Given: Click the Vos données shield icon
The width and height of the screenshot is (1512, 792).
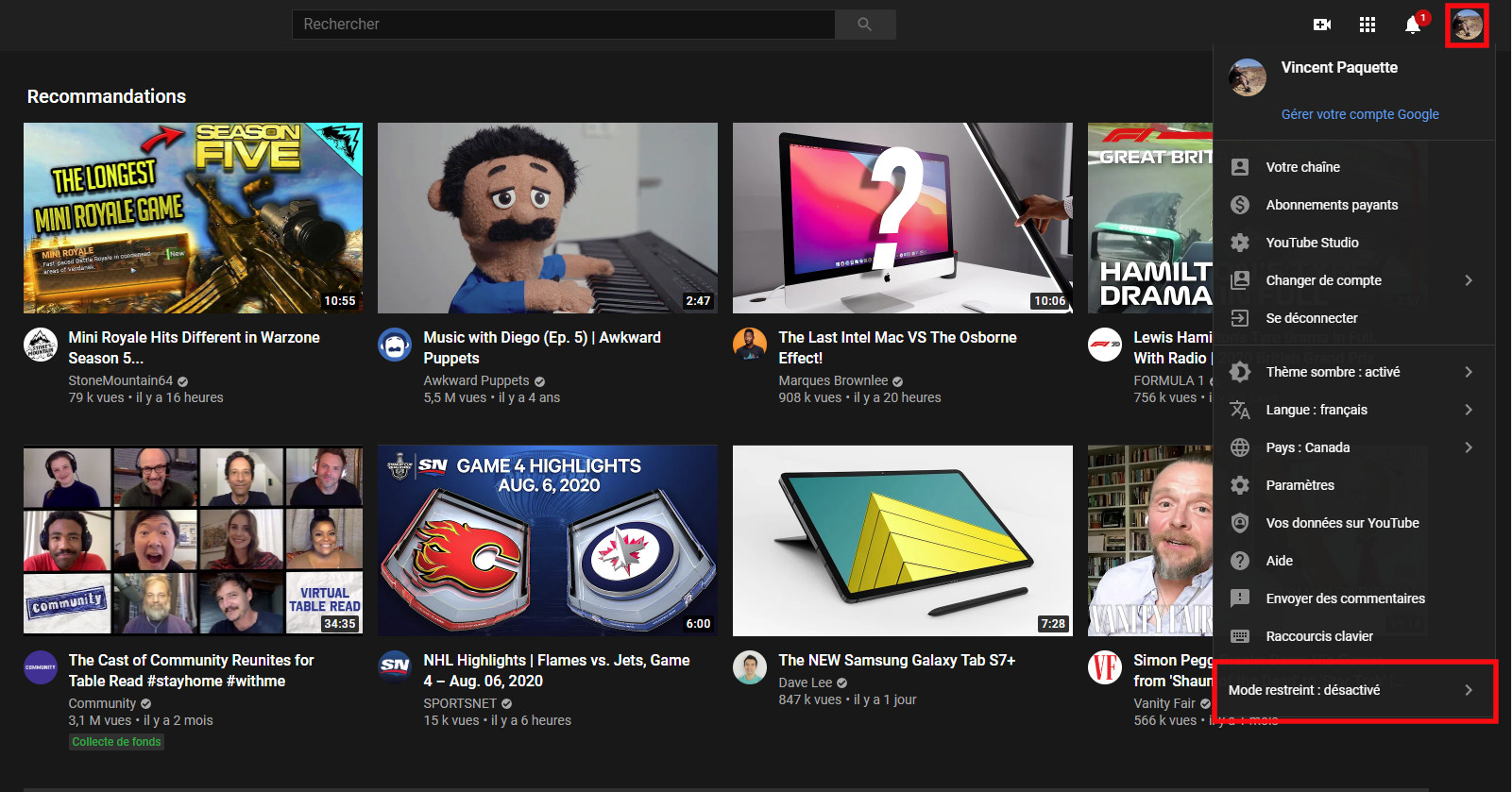Looking at the screenshot, I should pyautogui.click(x=1240, y=523).
